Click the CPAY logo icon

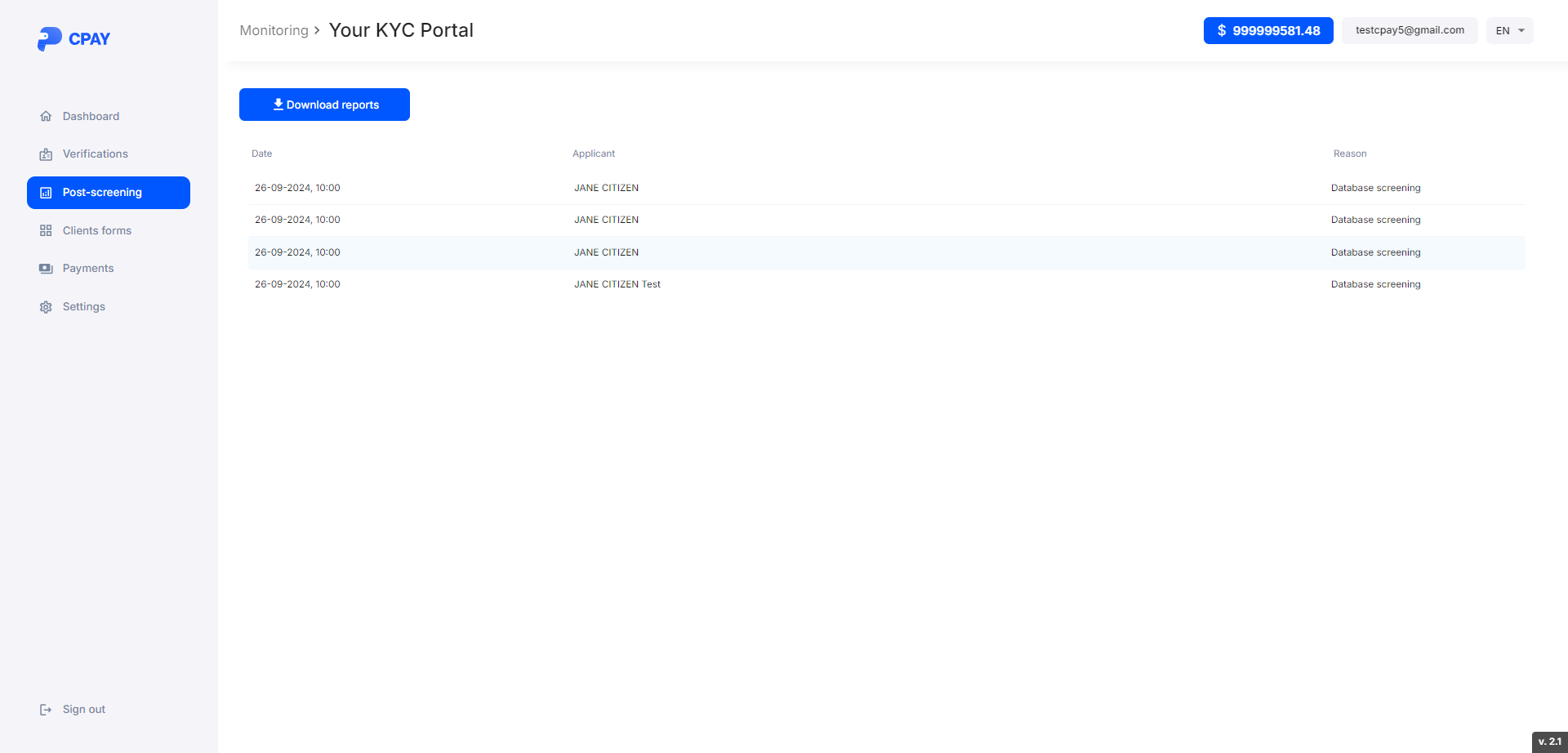tap(49, 38)
